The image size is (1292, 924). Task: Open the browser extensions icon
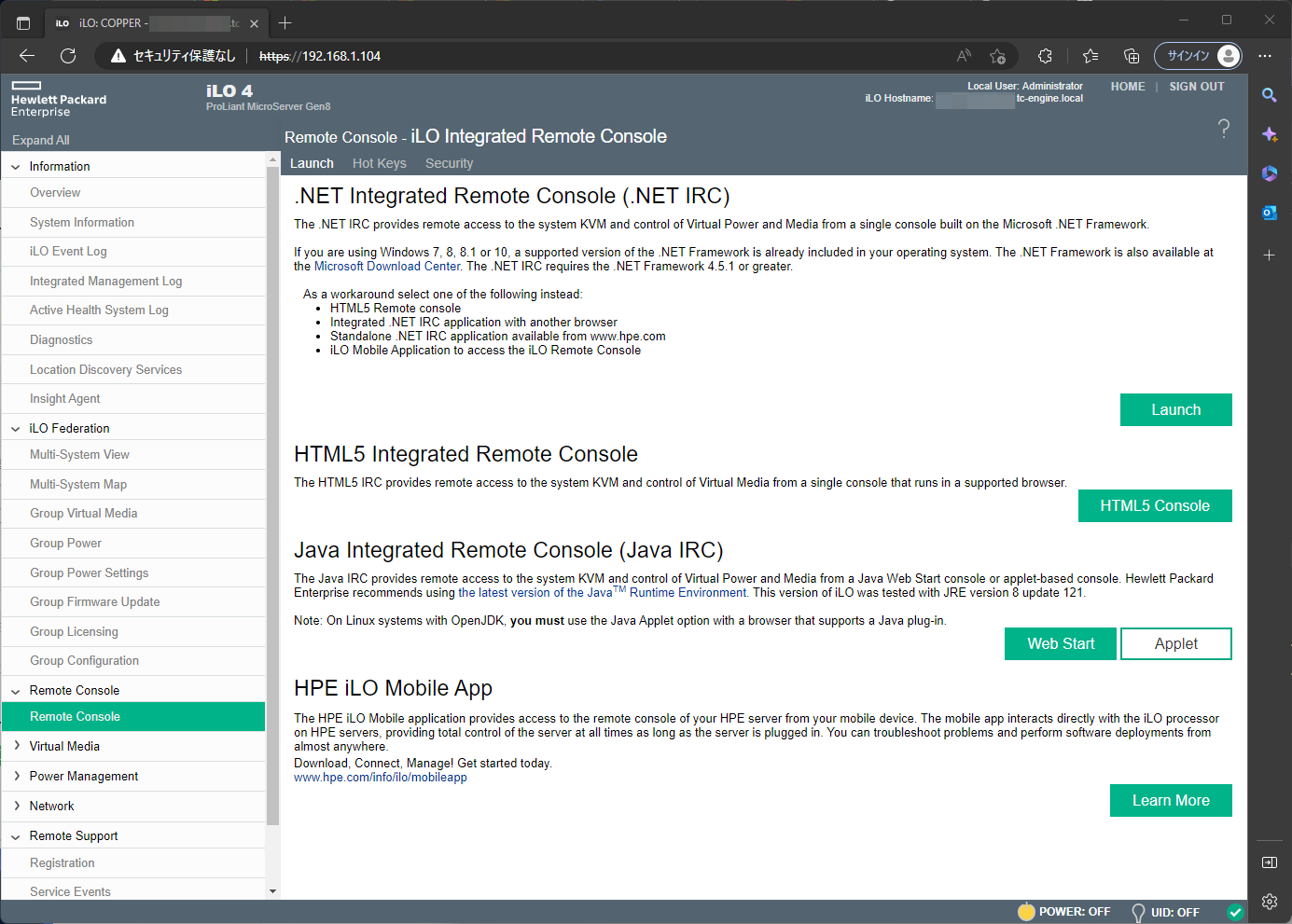coord(1045,56)
